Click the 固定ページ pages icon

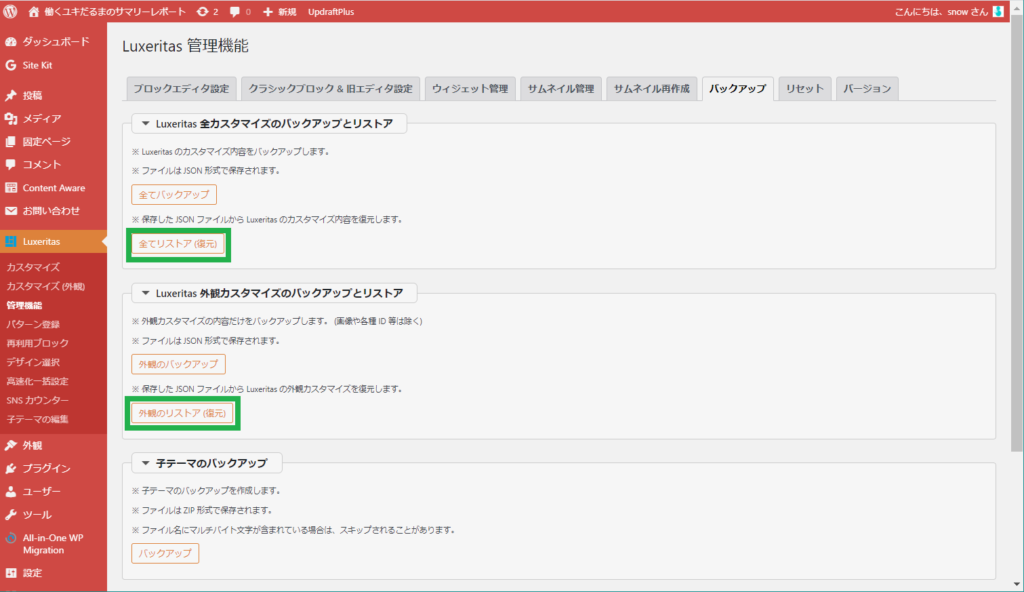pos(10,142)
